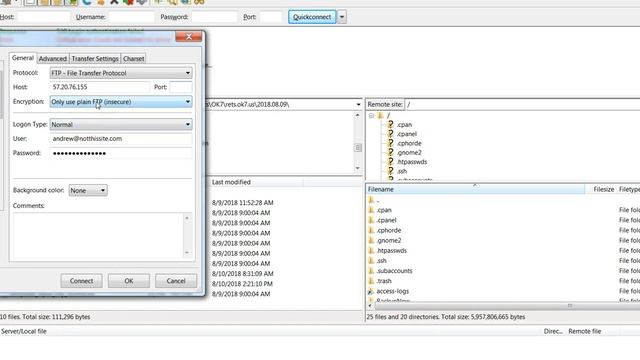Click the 8/9/2018 11:52:28 AM date entry
The image size is (640, 360).
242,202
